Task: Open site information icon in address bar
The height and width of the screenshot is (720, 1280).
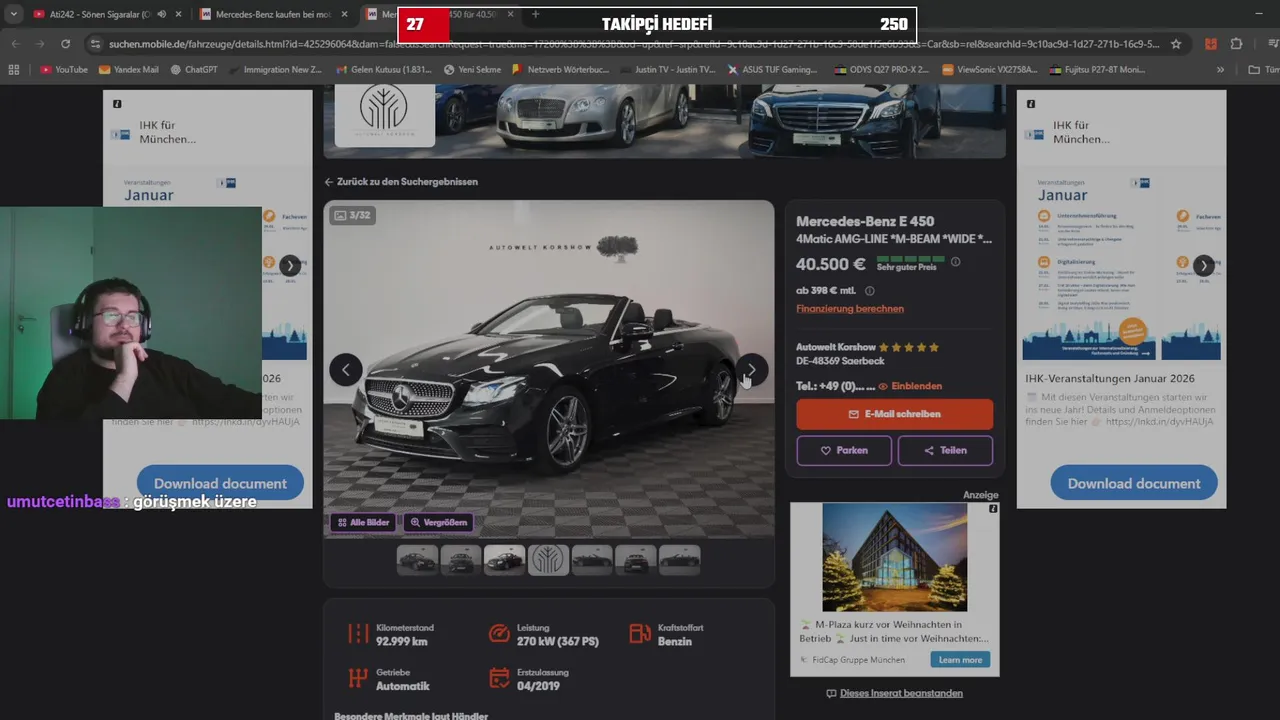Action: coord(95,44)
